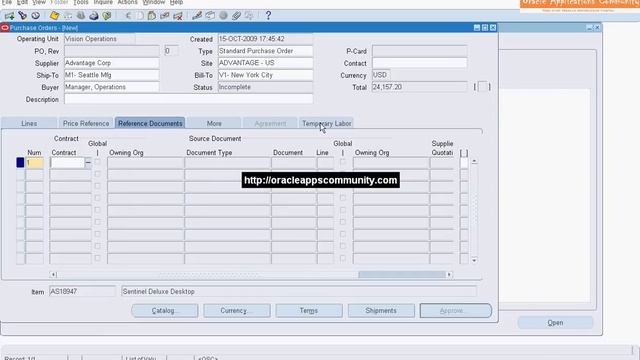The image size is (640, 360).
Task: Click the Delete Record red-X icon
Action: (x=178, y=16)
